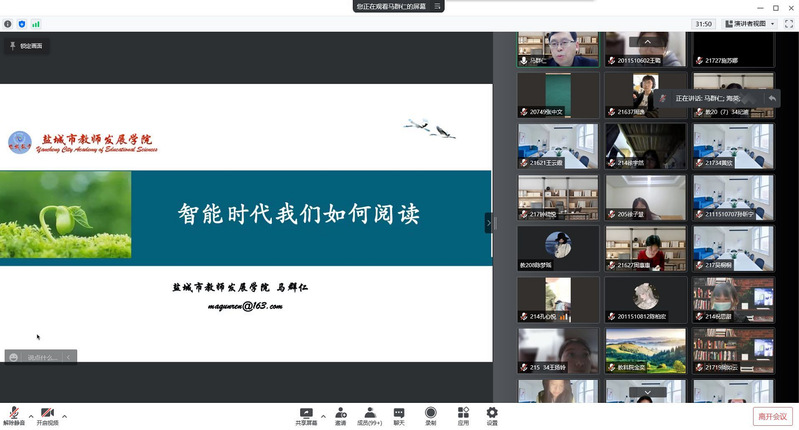Viewport: 799px width, 430px height.
Task: Click the meeting info icon at top-left
Action: (x=8, y=23)
